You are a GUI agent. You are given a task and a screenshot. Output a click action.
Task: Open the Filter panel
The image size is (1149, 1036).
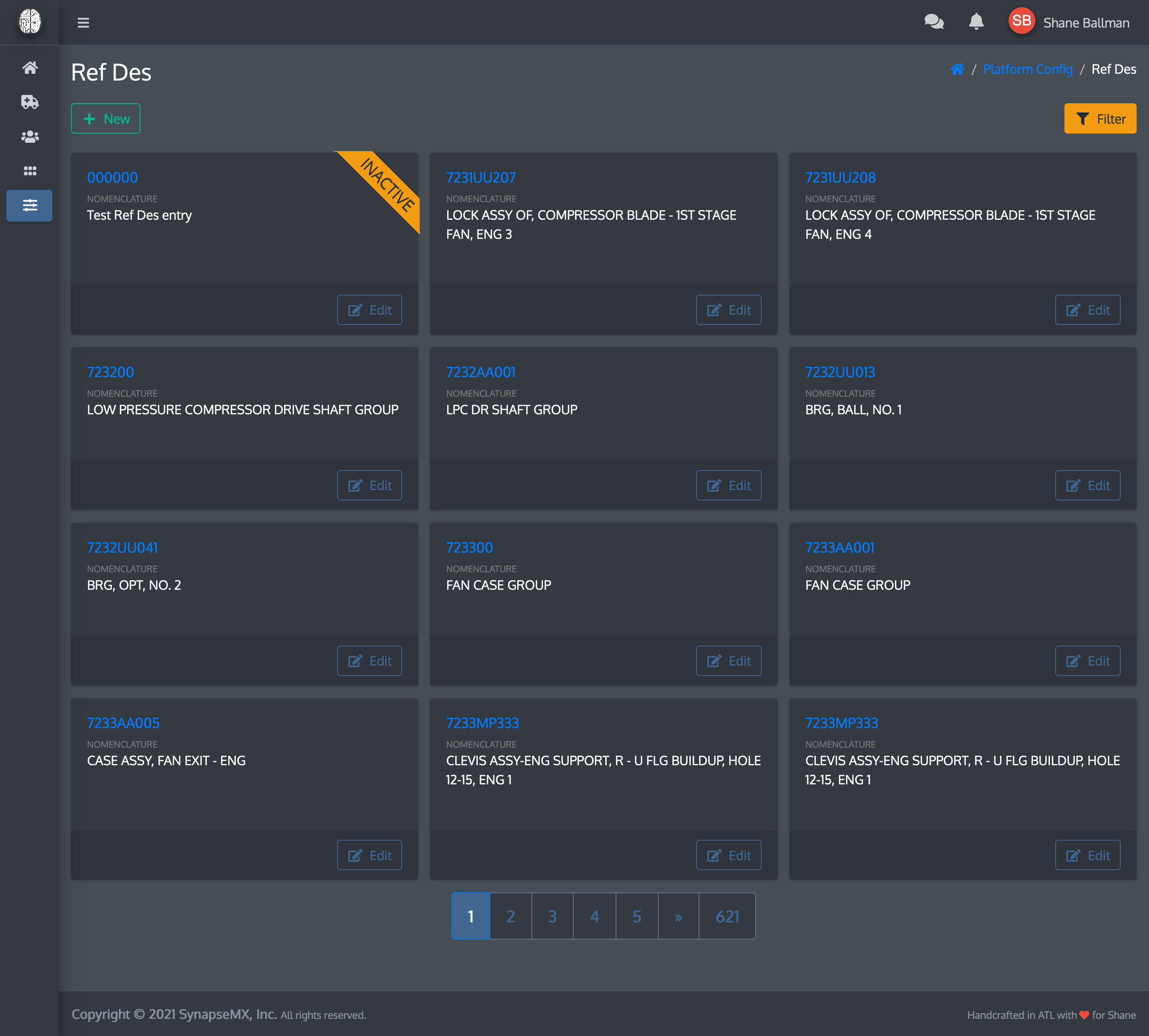pos(1100,118)
